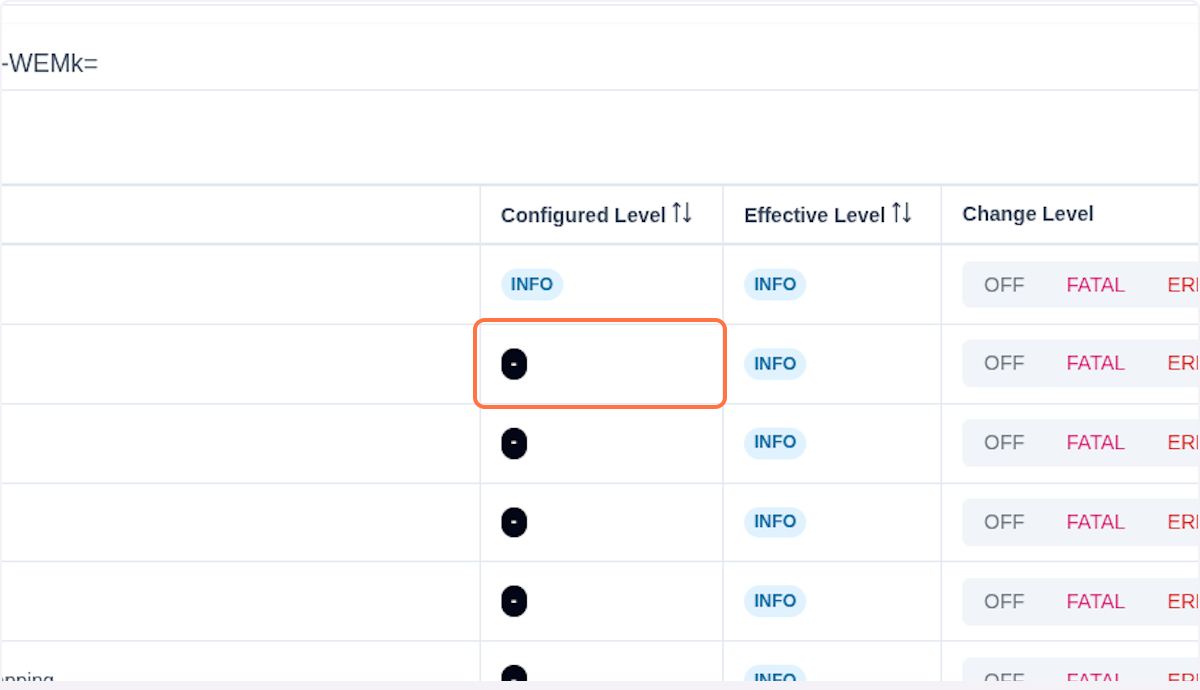Select FATAL for the third row logger
1200x690 pixels.
(1095, 442)
